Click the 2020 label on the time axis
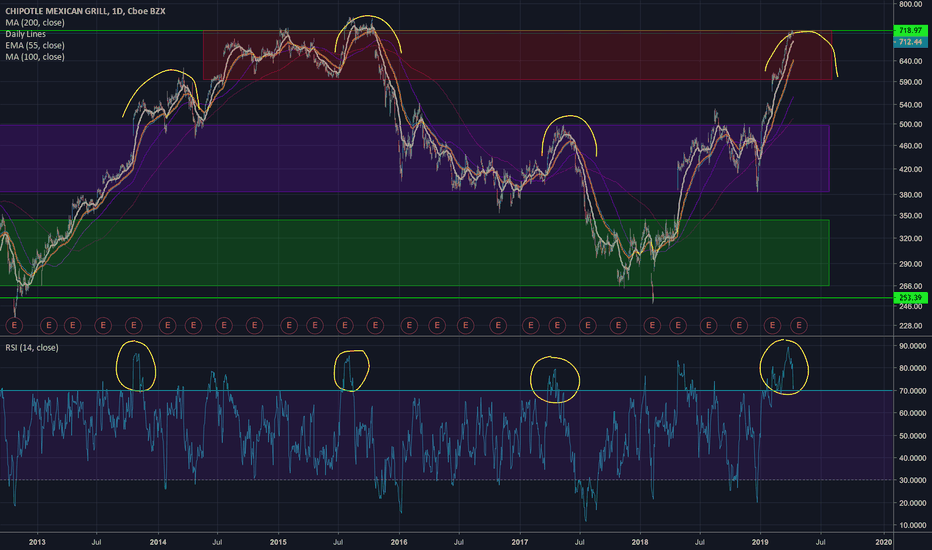The image size is (932, 550). (x=884, y=542)
